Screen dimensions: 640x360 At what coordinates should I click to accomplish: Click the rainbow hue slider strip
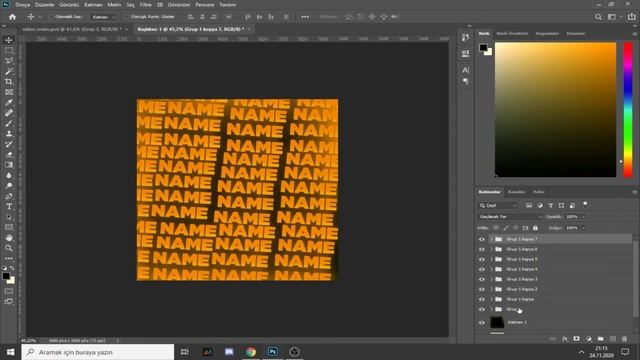(x=628, y=109)
